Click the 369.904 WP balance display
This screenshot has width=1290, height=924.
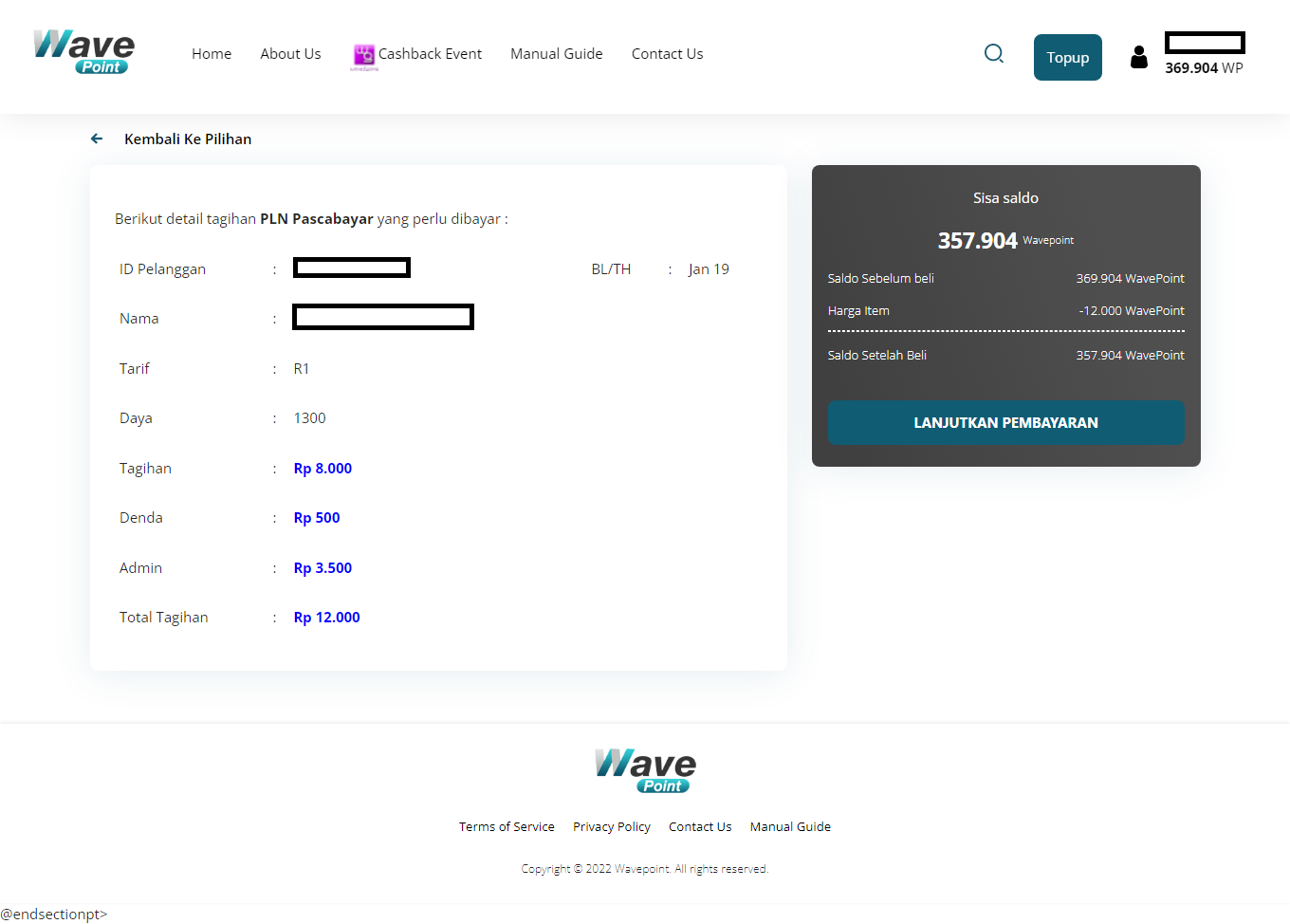click(1203, 68)
